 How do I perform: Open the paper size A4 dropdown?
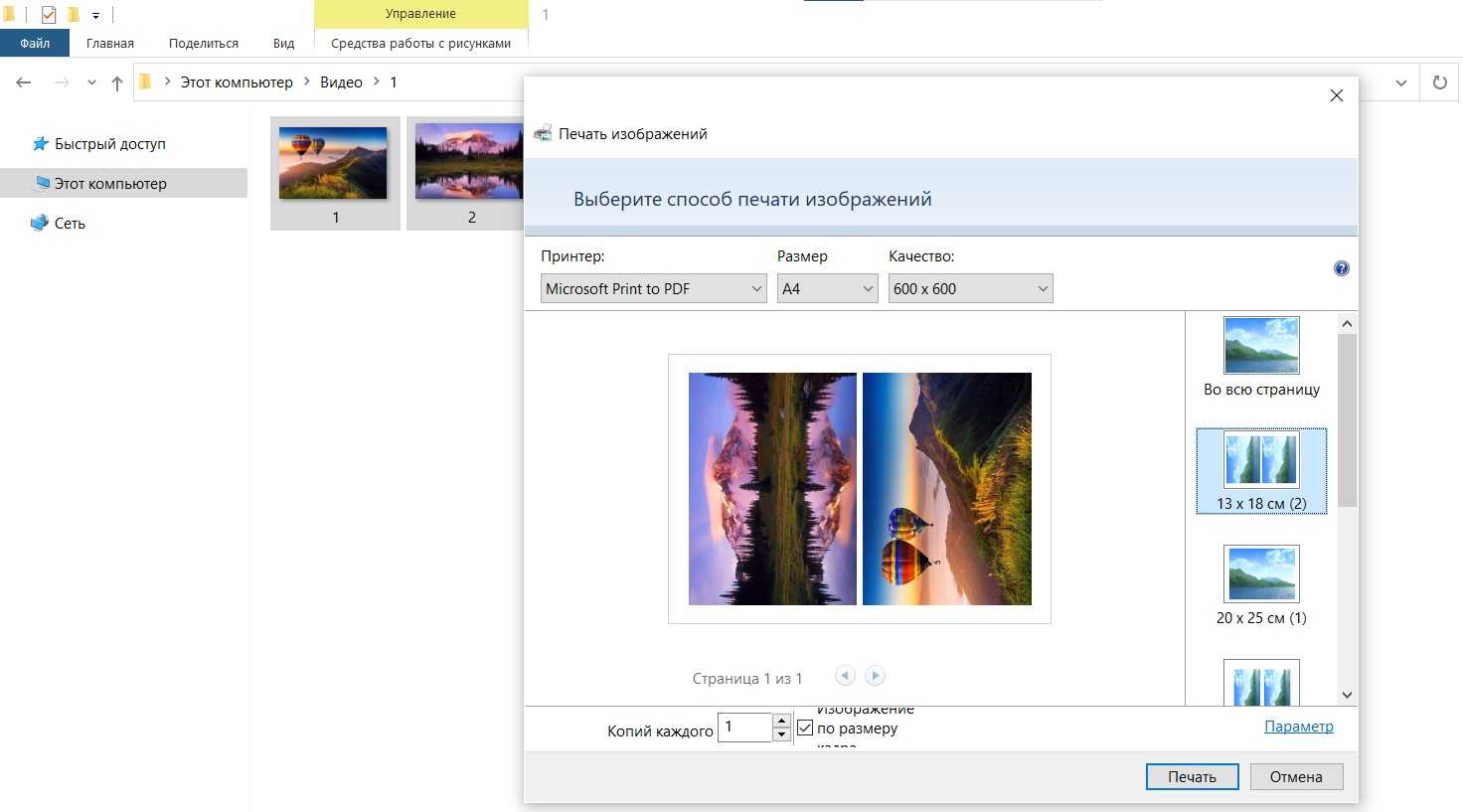[x=827, y=289]
